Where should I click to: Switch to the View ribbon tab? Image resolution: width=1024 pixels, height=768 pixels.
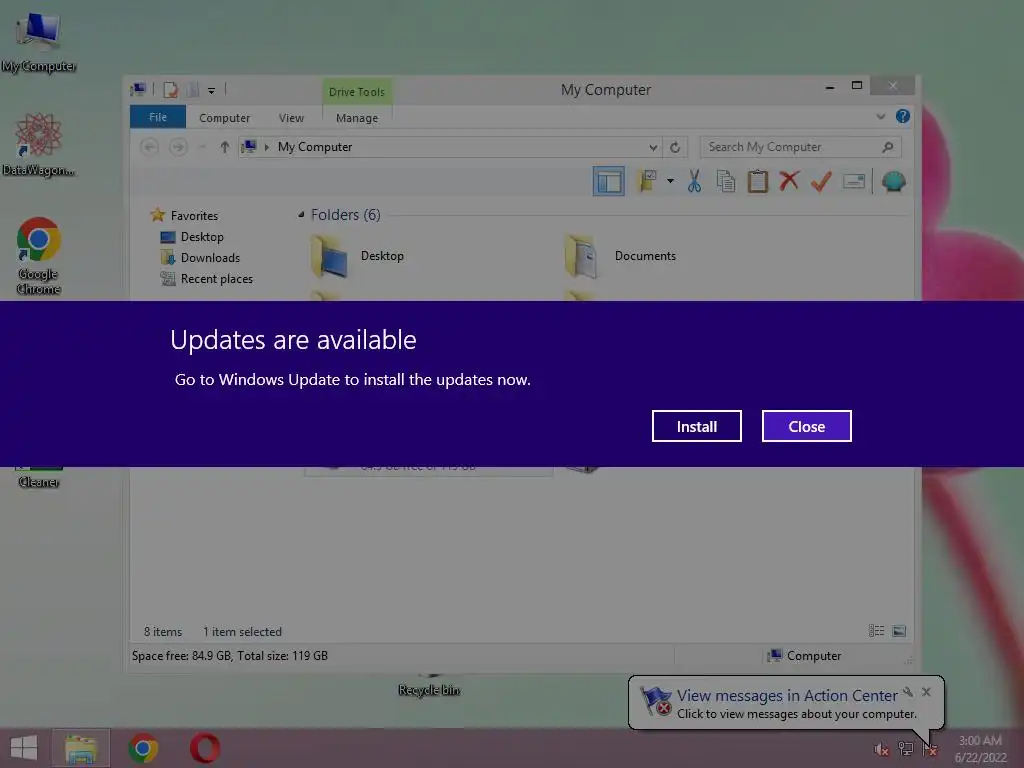pos(291,118)
